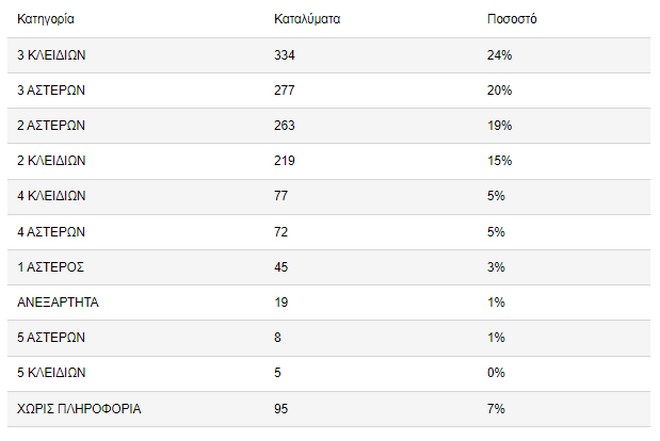Select the 2 ΚΛΕΙΔΙΩΝ row label
660x441 pixels.
[x=52, y=161]
